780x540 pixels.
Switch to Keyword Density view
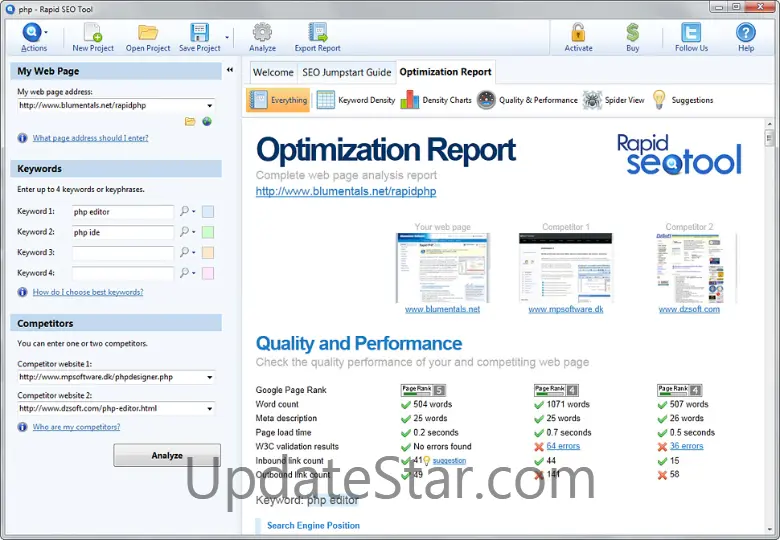[356, 100]
